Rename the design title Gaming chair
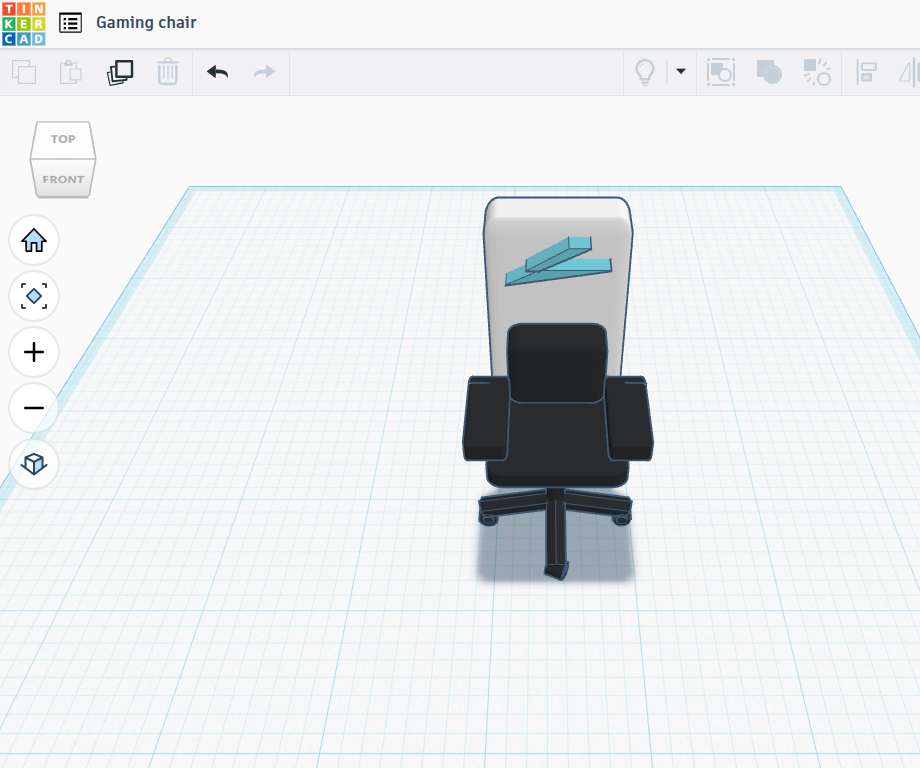 (x=146, y=22)
